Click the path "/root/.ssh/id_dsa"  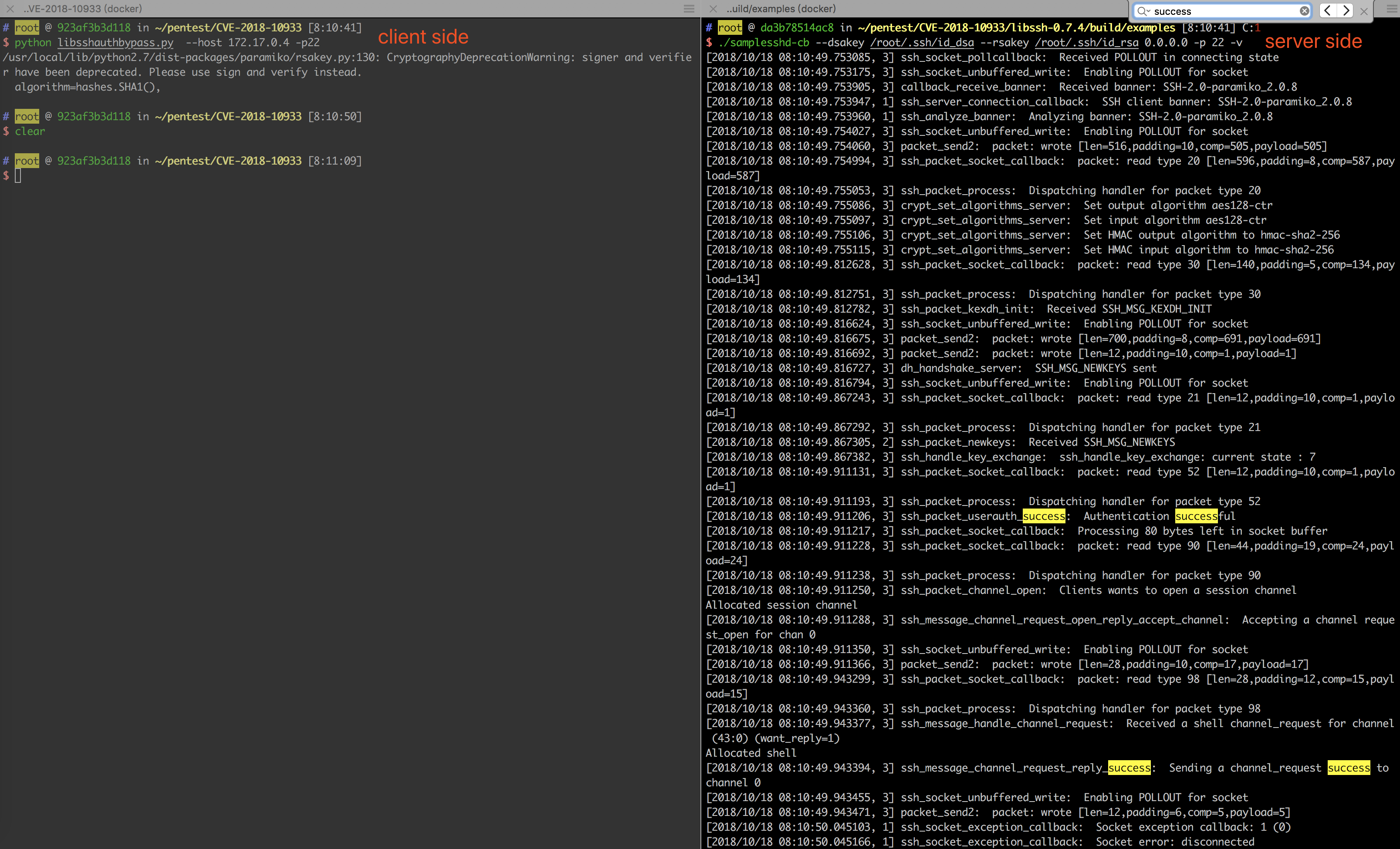(x=922, y=43)
